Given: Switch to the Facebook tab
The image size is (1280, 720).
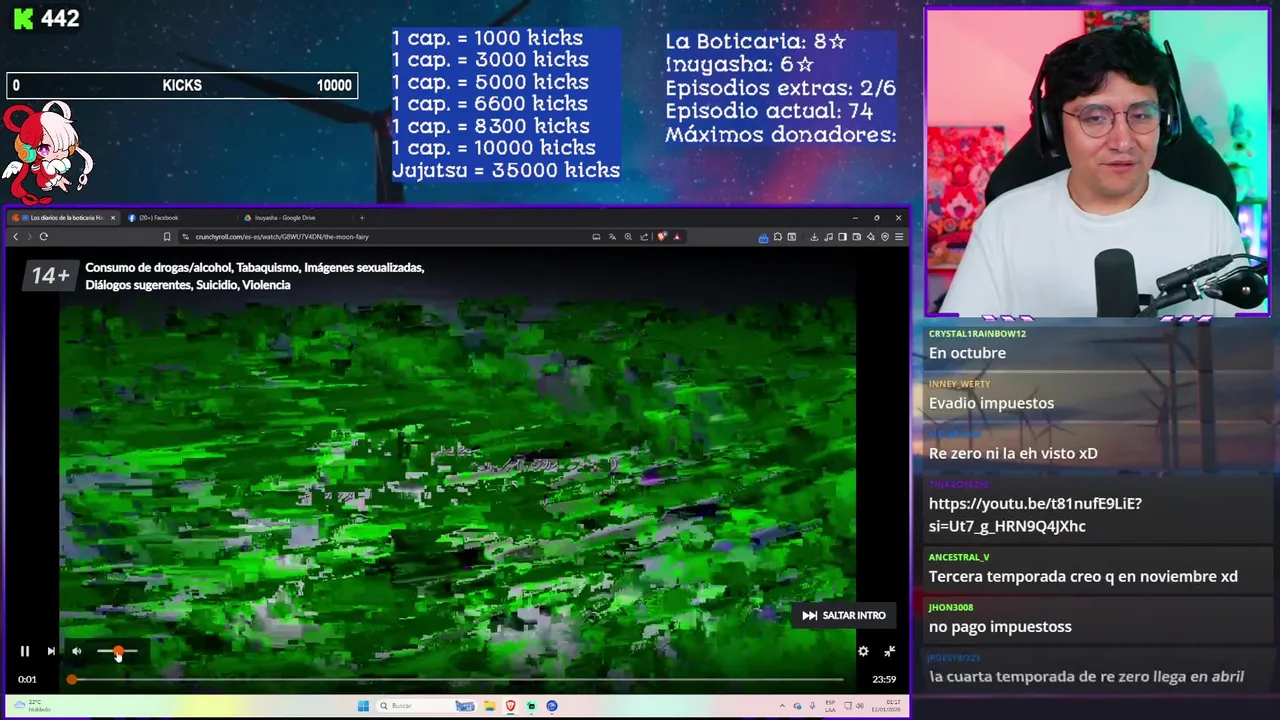Looking at the screenshot, I should point(180,217).
